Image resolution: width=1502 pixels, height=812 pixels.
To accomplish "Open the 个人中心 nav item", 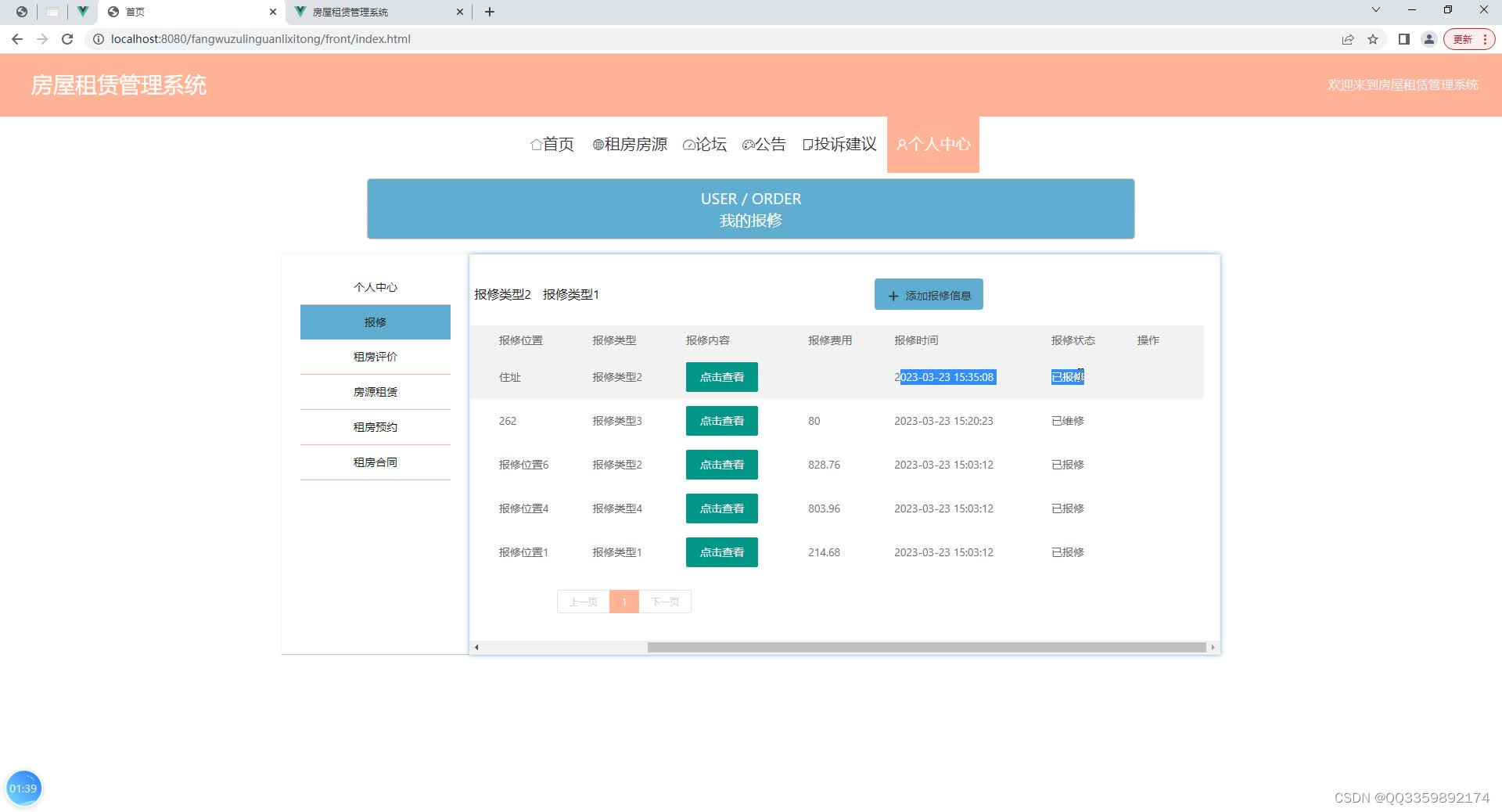I will (933, 144).
